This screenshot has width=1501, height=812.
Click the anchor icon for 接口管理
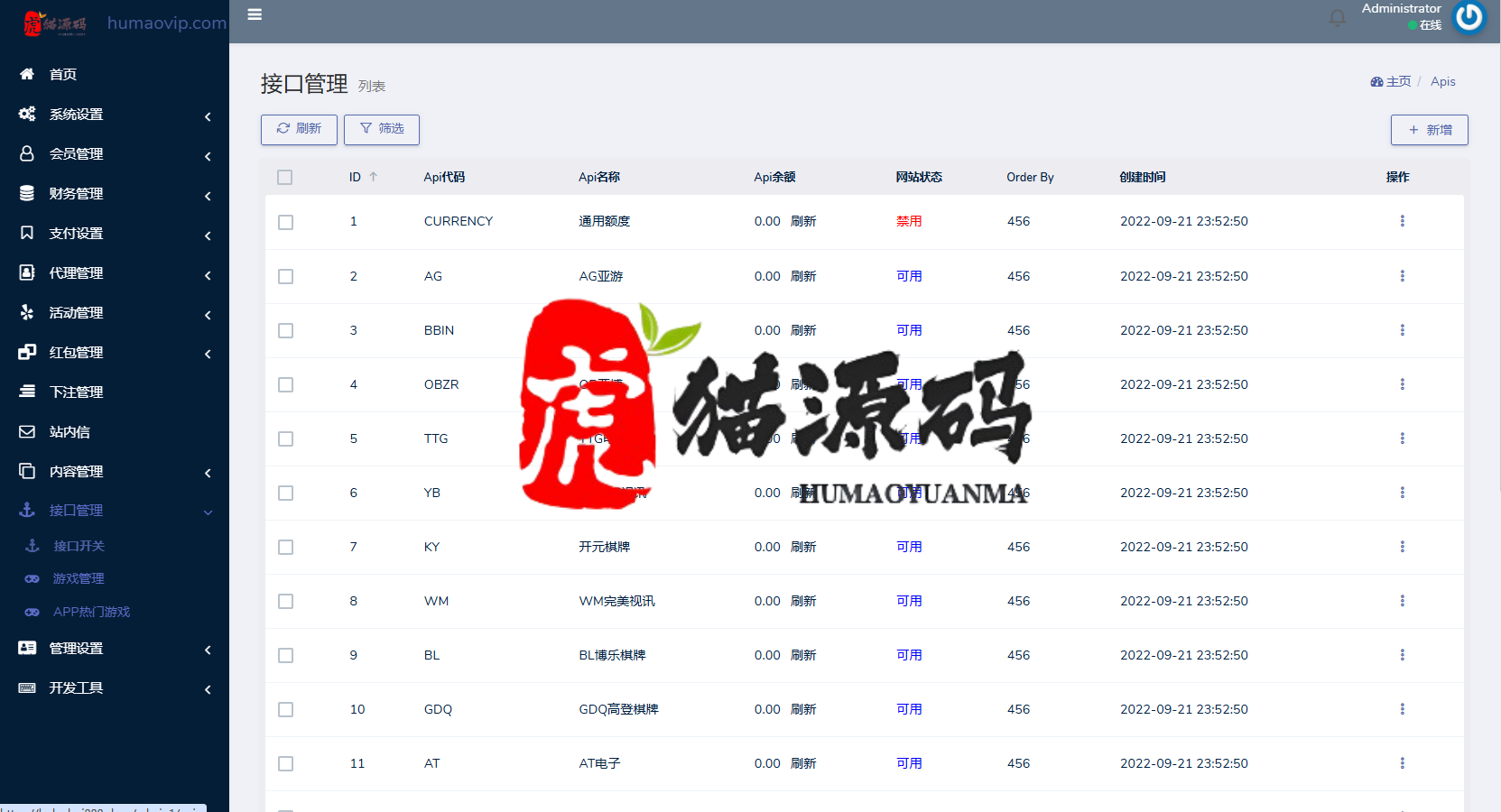coord(27,510)
